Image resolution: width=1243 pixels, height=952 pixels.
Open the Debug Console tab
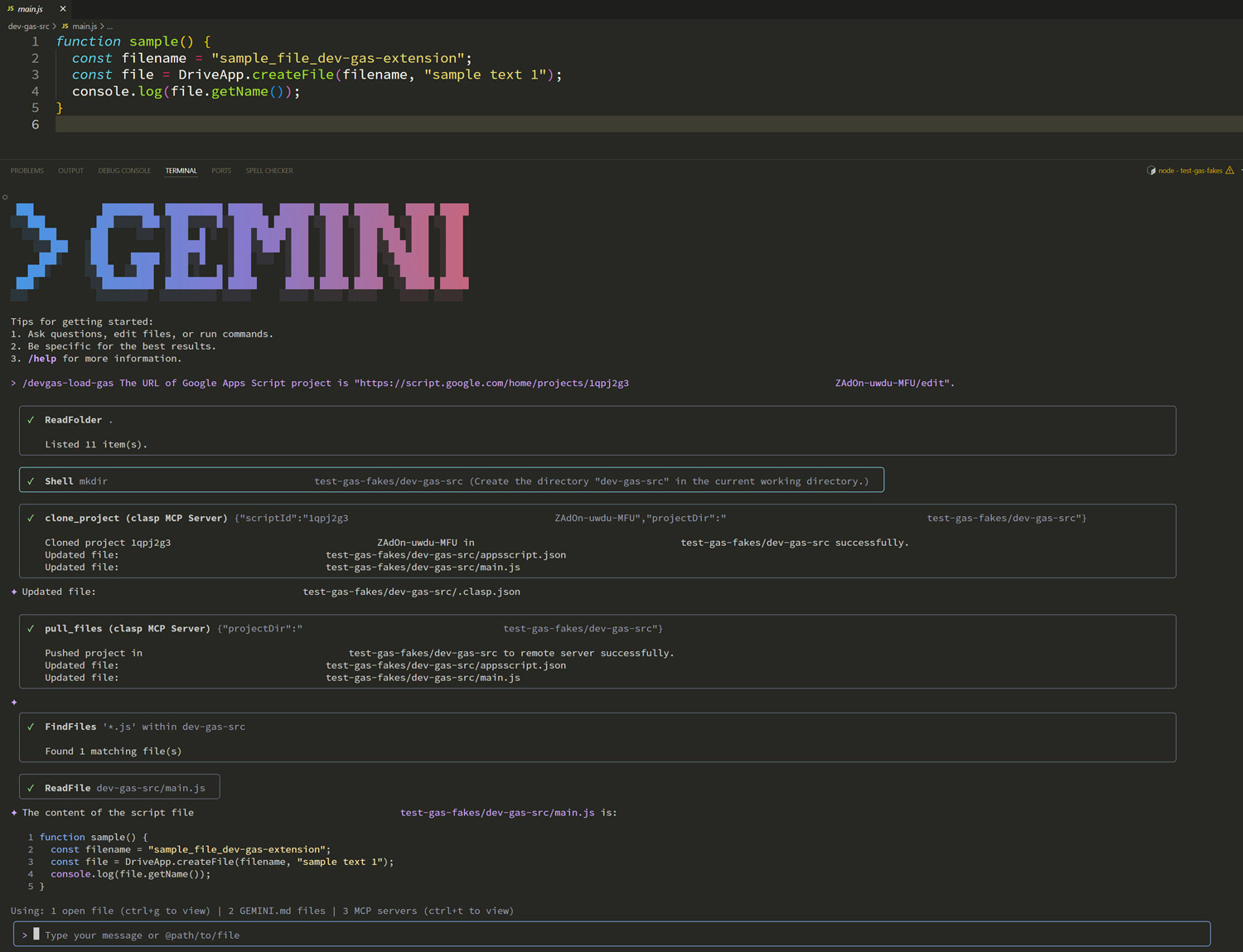124,171
